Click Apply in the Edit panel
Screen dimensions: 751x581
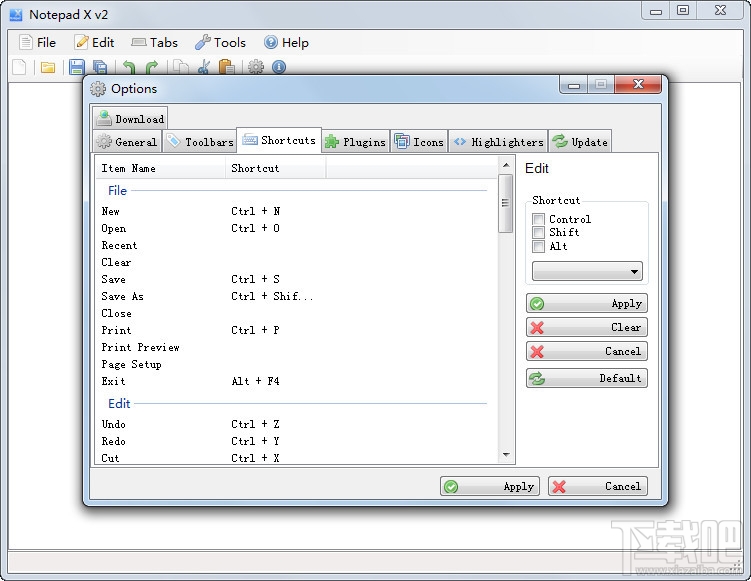tap(587, 304)
